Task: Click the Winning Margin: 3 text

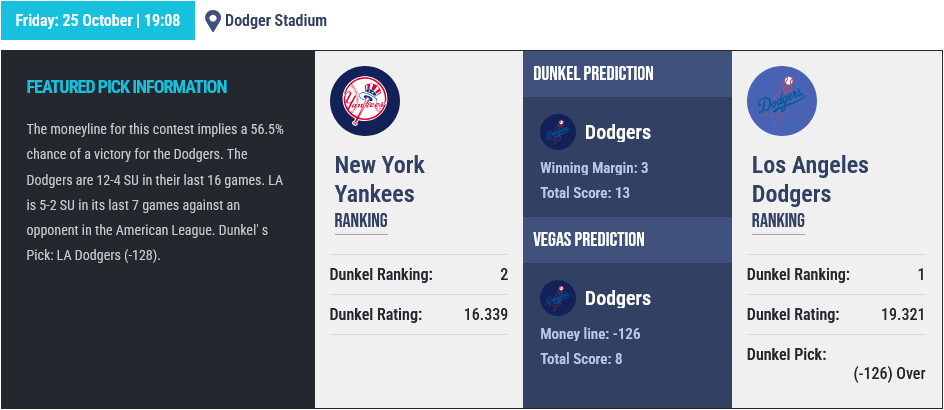Action: (594, 167)
